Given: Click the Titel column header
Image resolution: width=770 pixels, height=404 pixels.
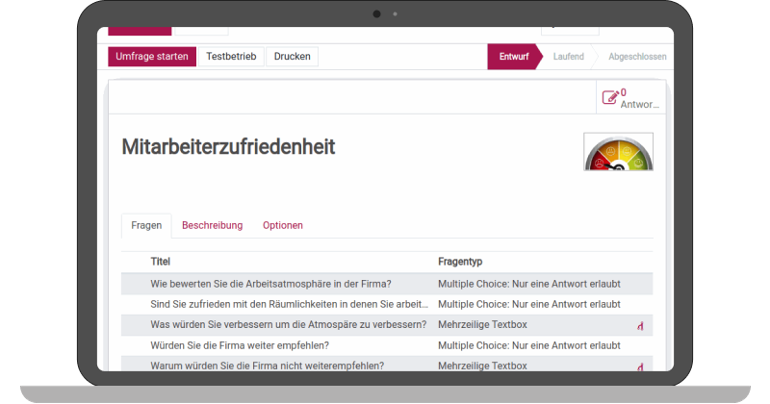Looking at the screenshot, I should coord(161,262).
